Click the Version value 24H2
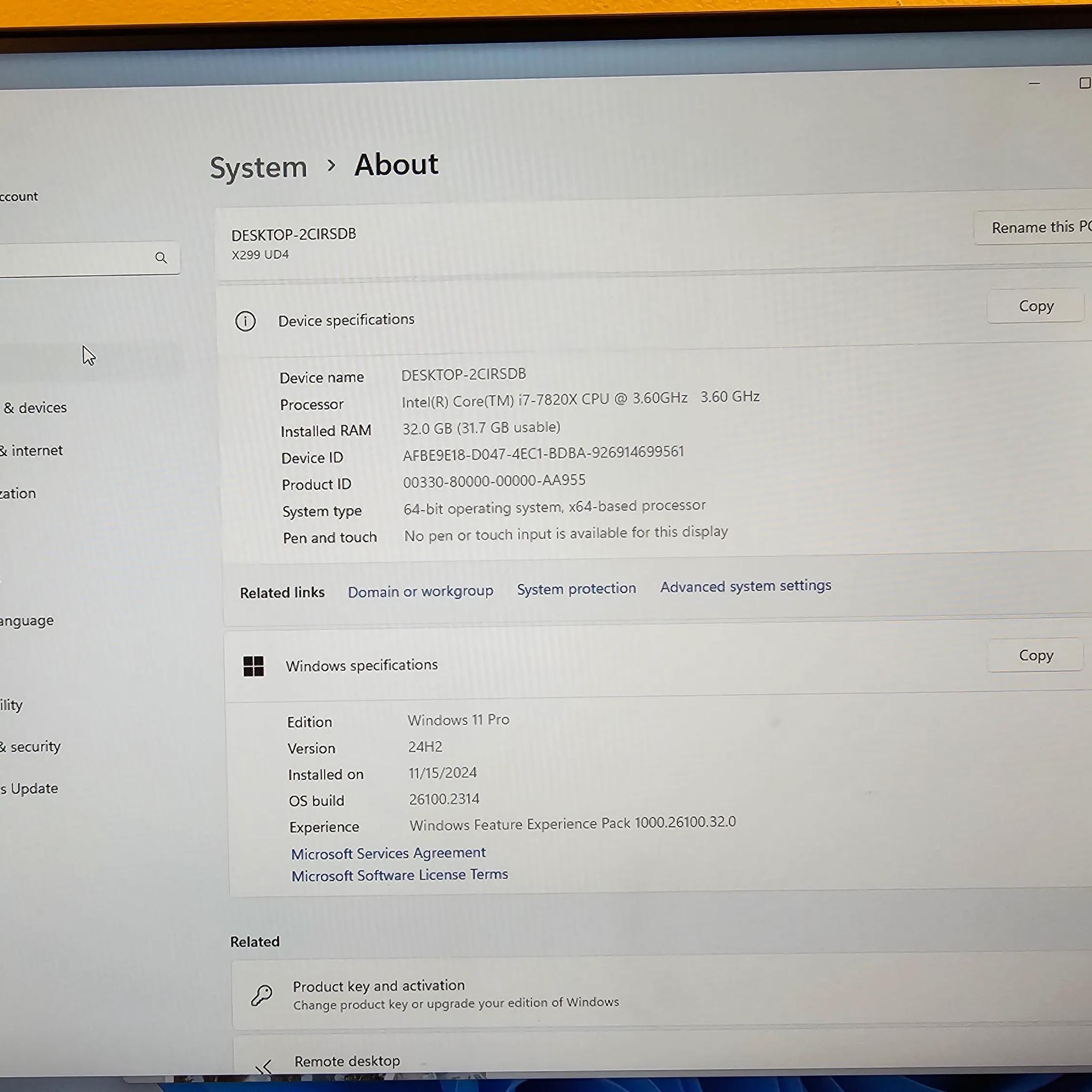 (x=425, y=746)
